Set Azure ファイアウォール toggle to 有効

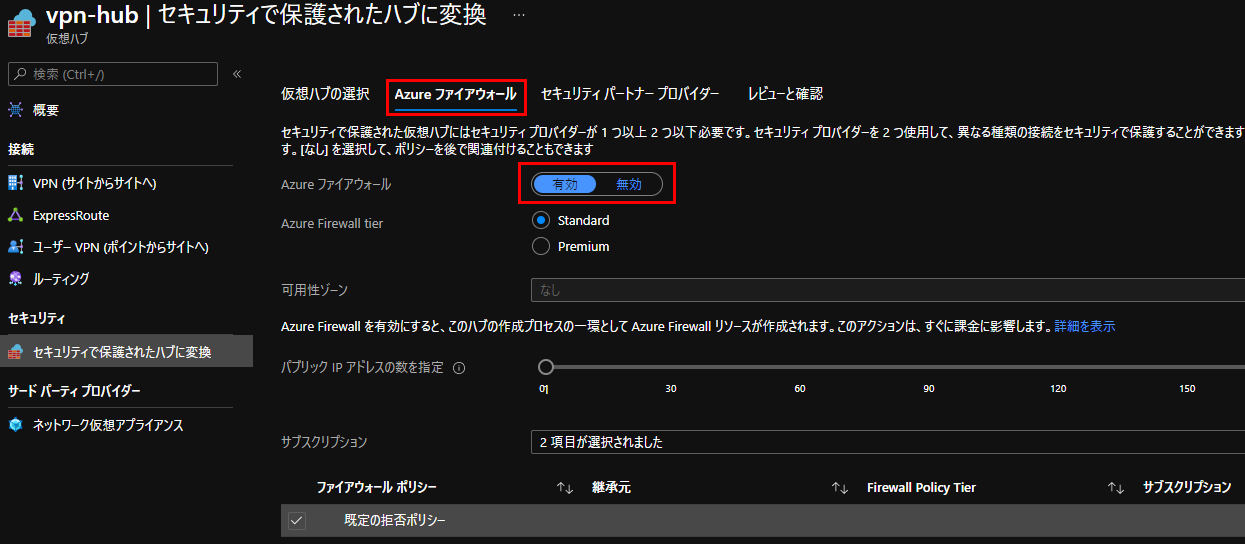pos(564,184)
